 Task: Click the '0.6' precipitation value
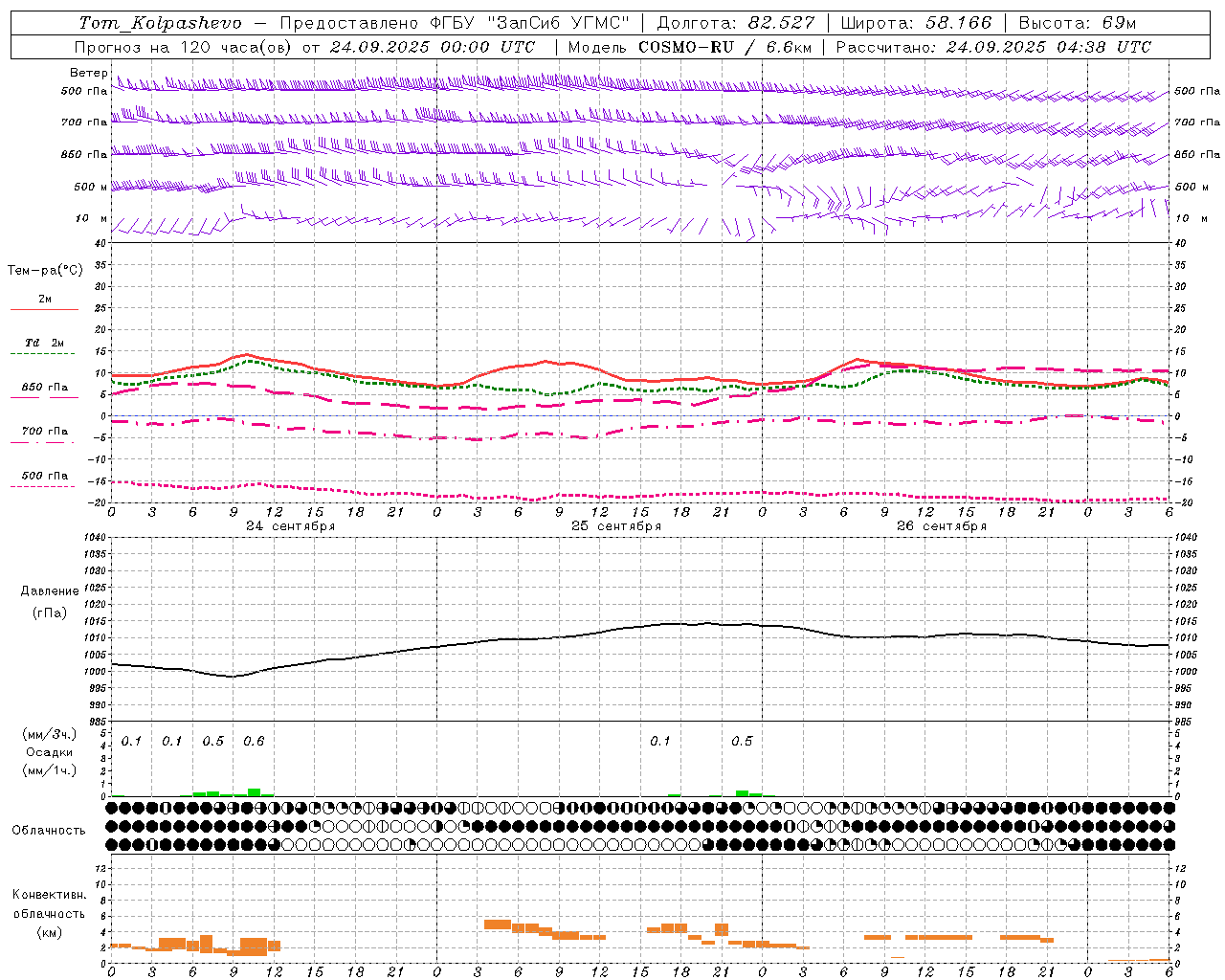pyautogui.click(x=254, y=742)
